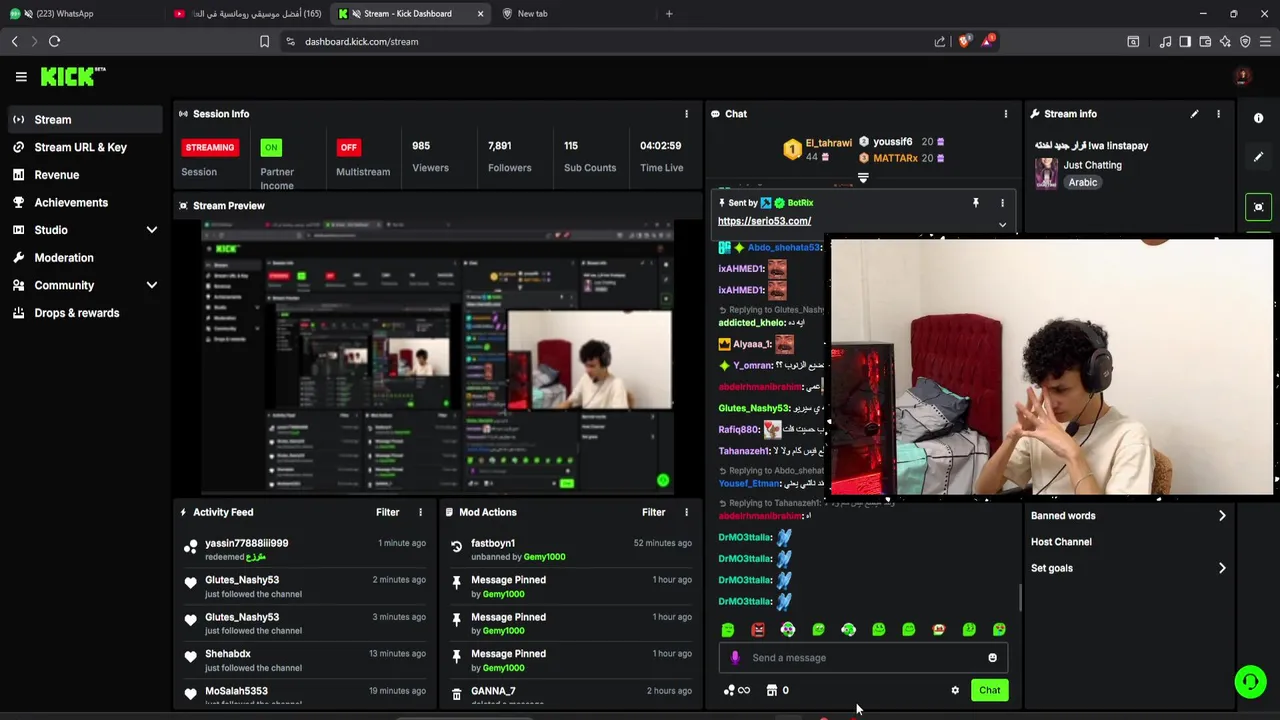Open a new browser tab with plus
Viewport: 1280px width, 720px height.
click(x=669, y=14)
